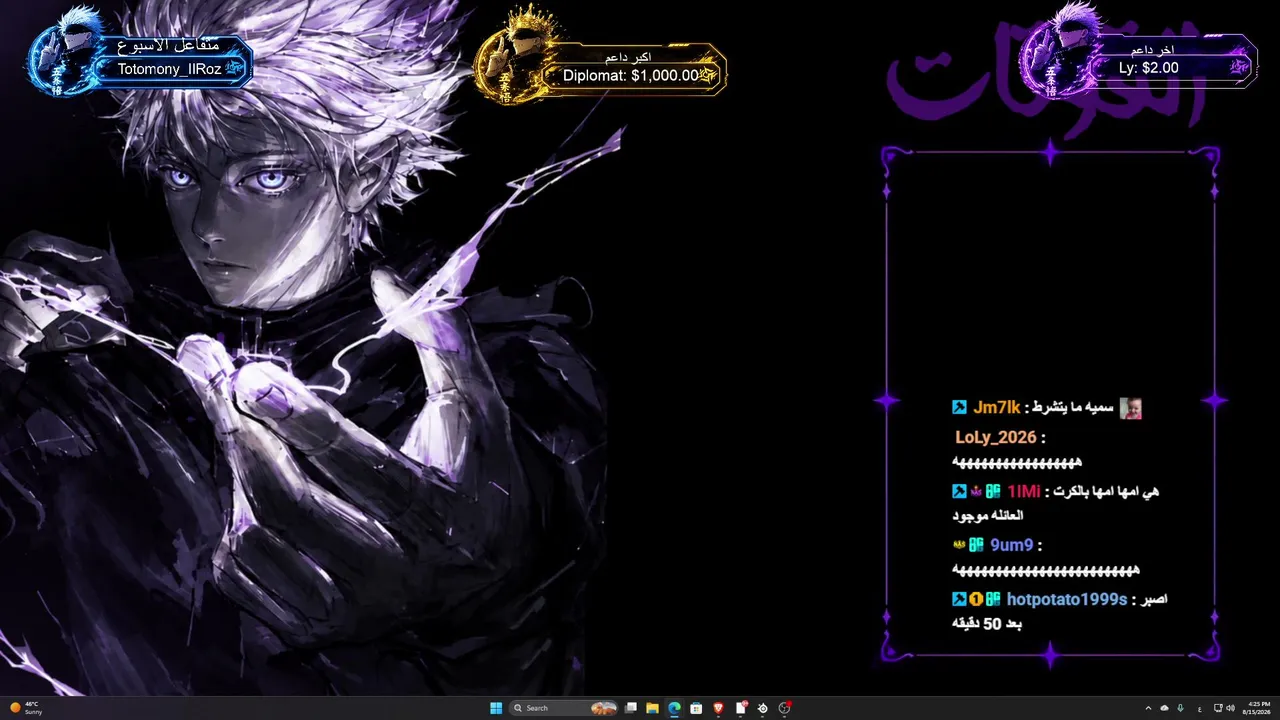
Task: Open Brave browser from the taskbar
Action: pos(718,708)
